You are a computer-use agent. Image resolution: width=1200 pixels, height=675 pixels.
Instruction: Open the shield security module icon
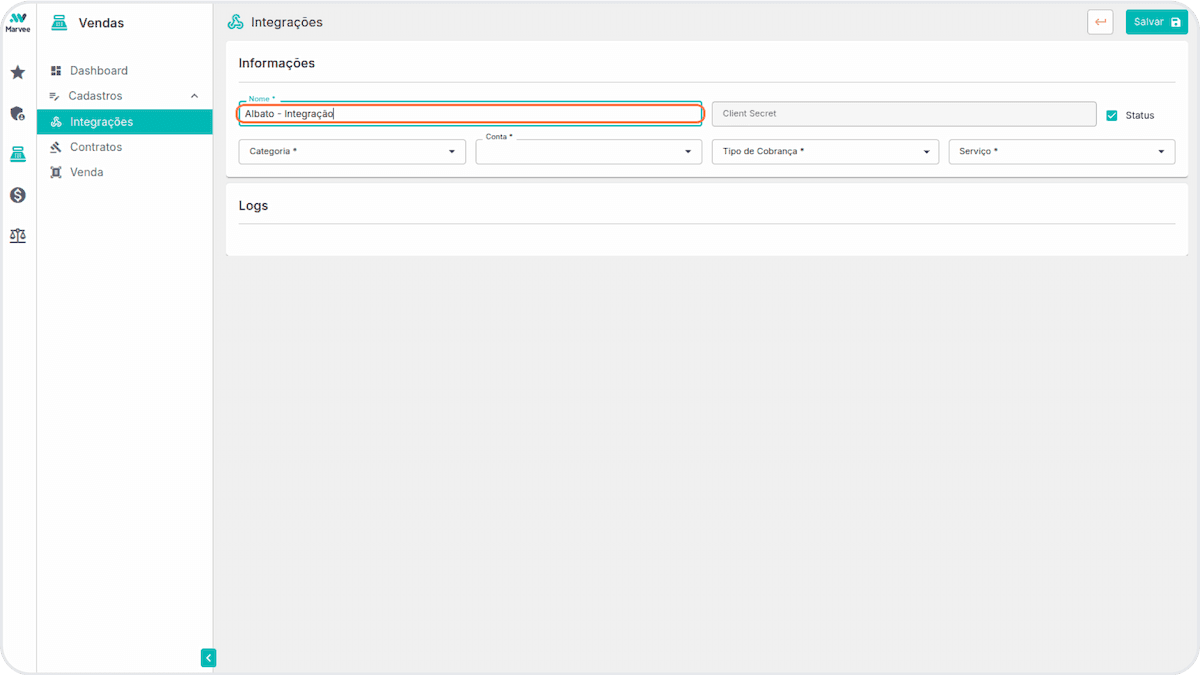[x=18, y=114]
